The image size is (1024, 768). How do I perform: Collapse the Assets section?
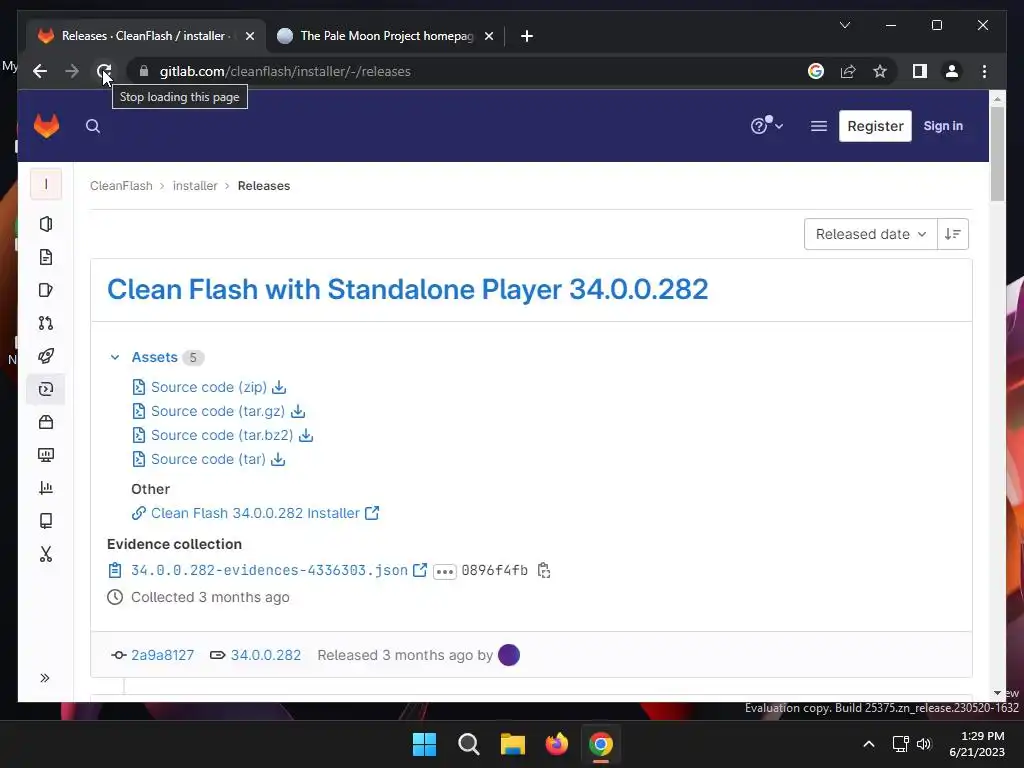click(x=115, y=357)
